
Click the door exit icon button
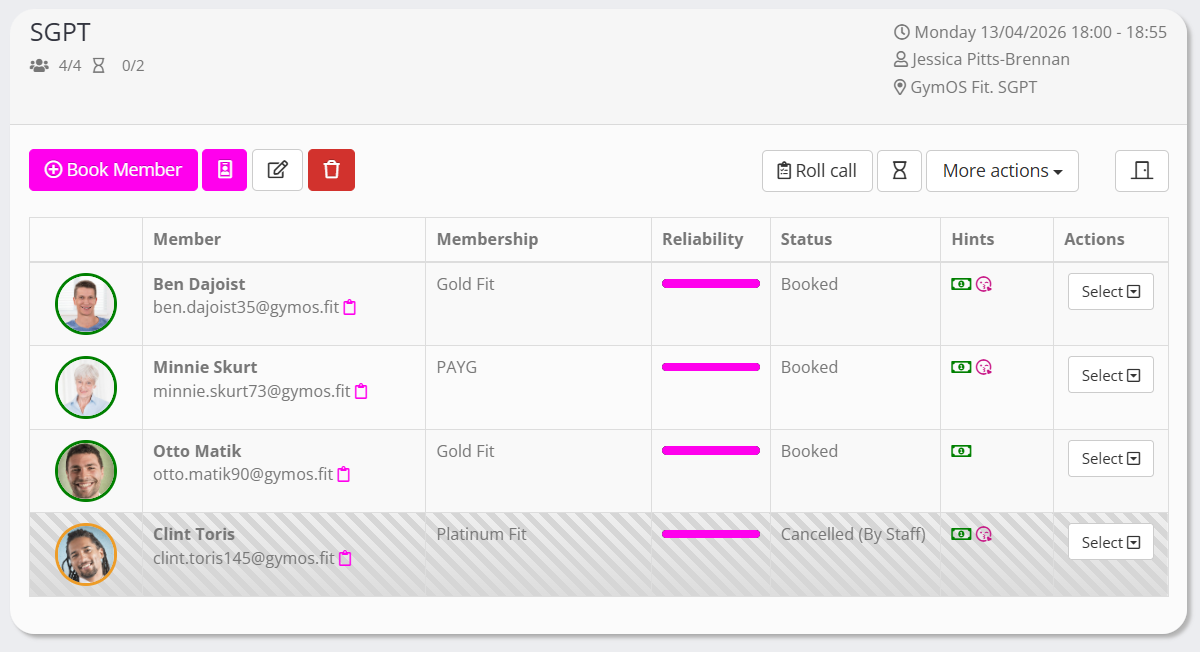point(1141,171)
